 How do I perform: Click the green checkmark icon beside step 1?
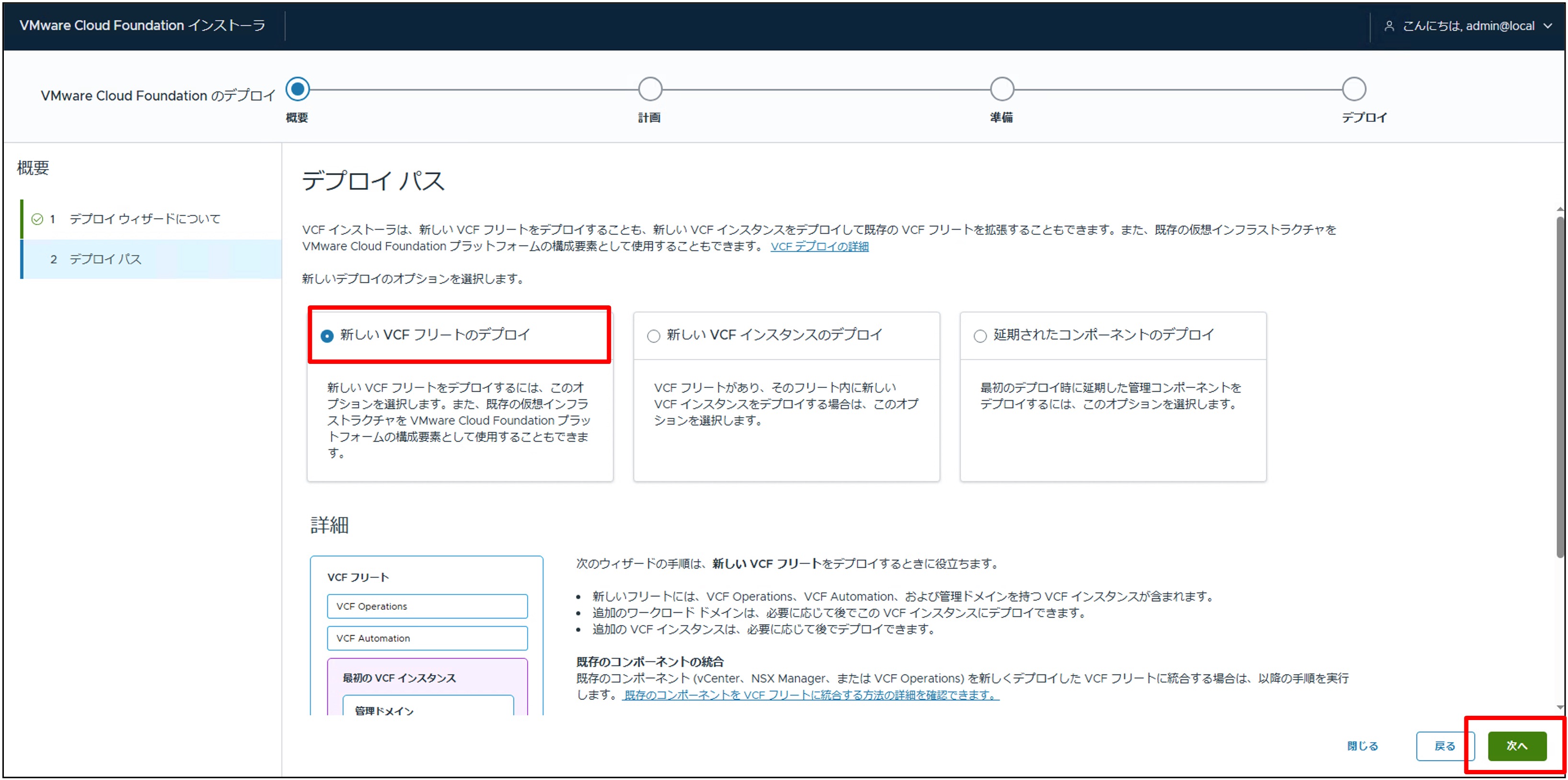click(x=37, y=219)
